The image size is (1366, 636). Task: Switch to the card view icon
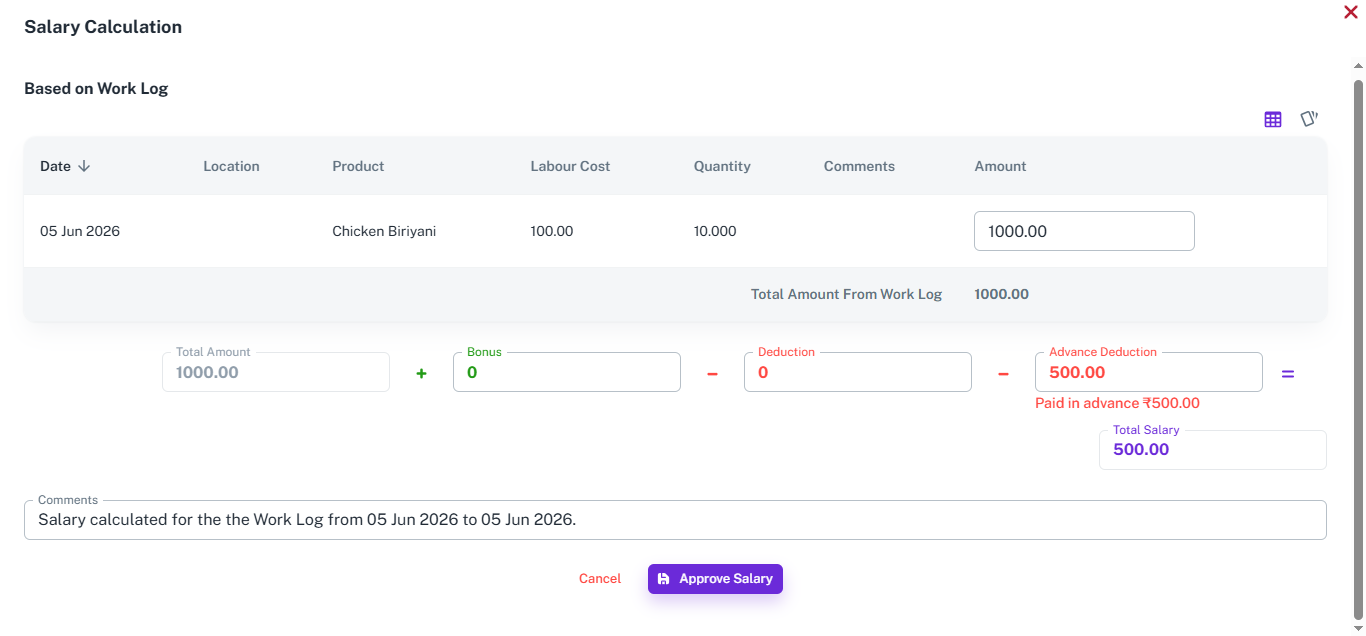point(1309,119)
